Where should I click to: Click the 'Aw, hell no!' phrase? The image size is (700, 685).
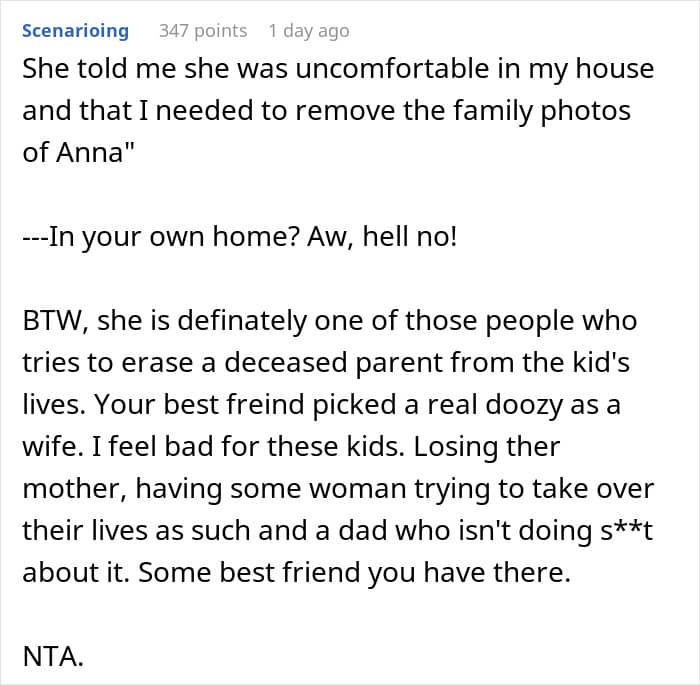click(x=382, y=236)
